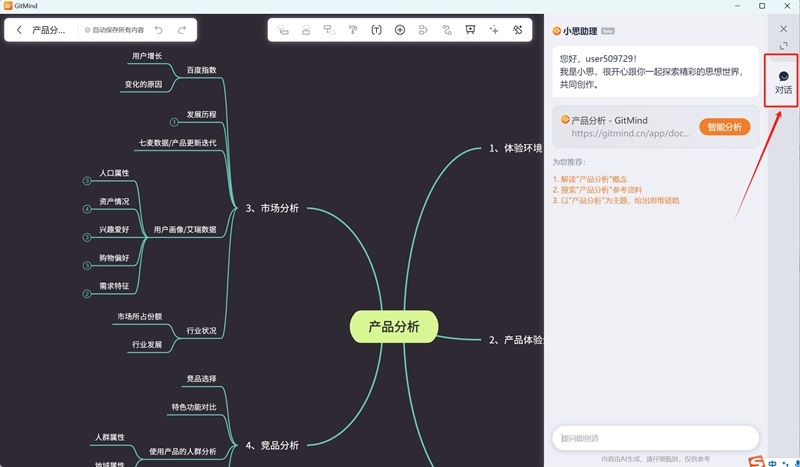Open the 对话 tab in sidebar
Image resolution: width=800 pixels, height=467 pixels.
tap(783, 82)
